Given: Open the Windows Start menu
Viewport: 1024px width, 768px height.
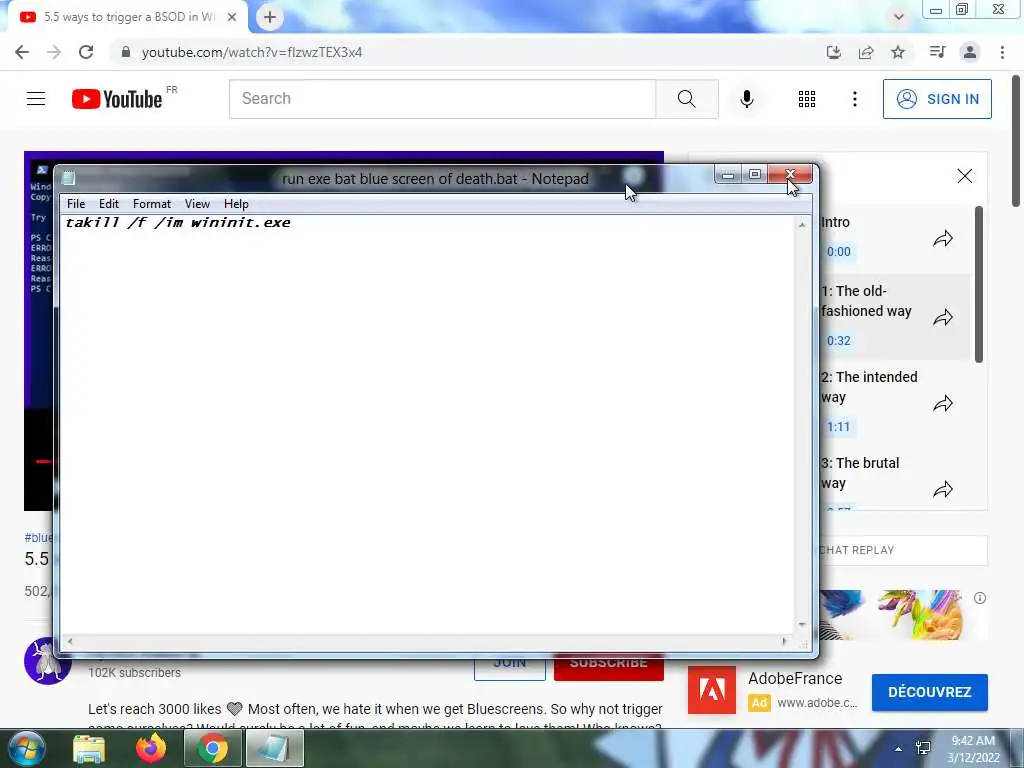Looking at the screenshot, I should tap(27, 748).
